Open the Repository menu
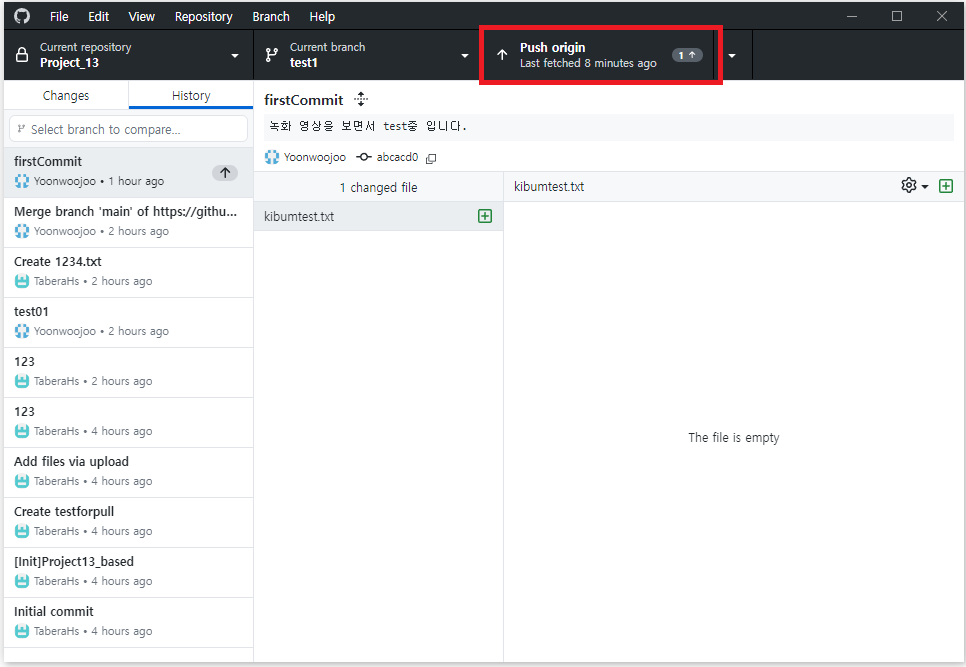Viewport: 966px width, 667px height. (203, 17)
